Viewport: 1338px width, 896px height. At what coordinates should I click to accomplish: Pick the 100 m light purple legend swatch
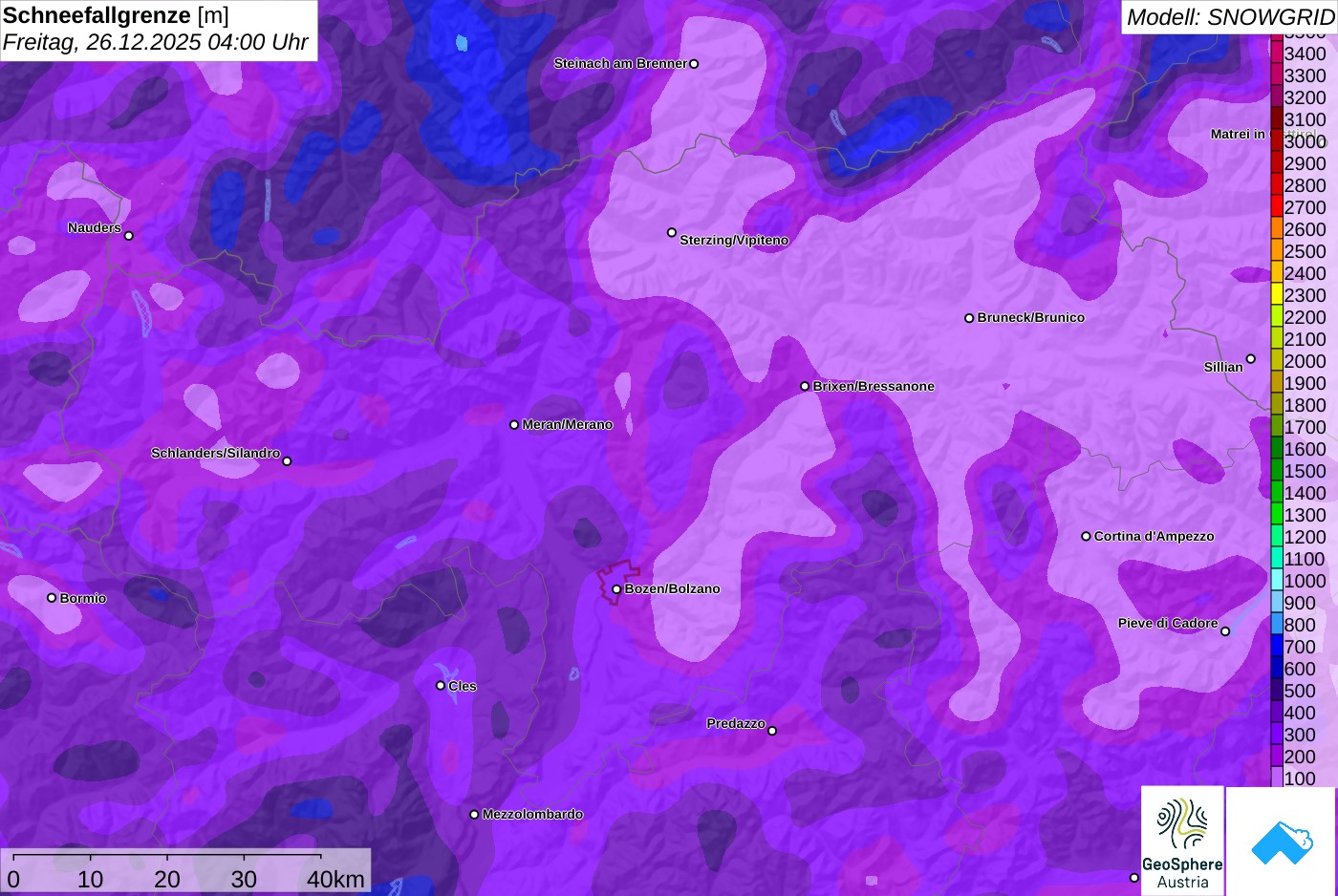click(x=1277, y=778)
